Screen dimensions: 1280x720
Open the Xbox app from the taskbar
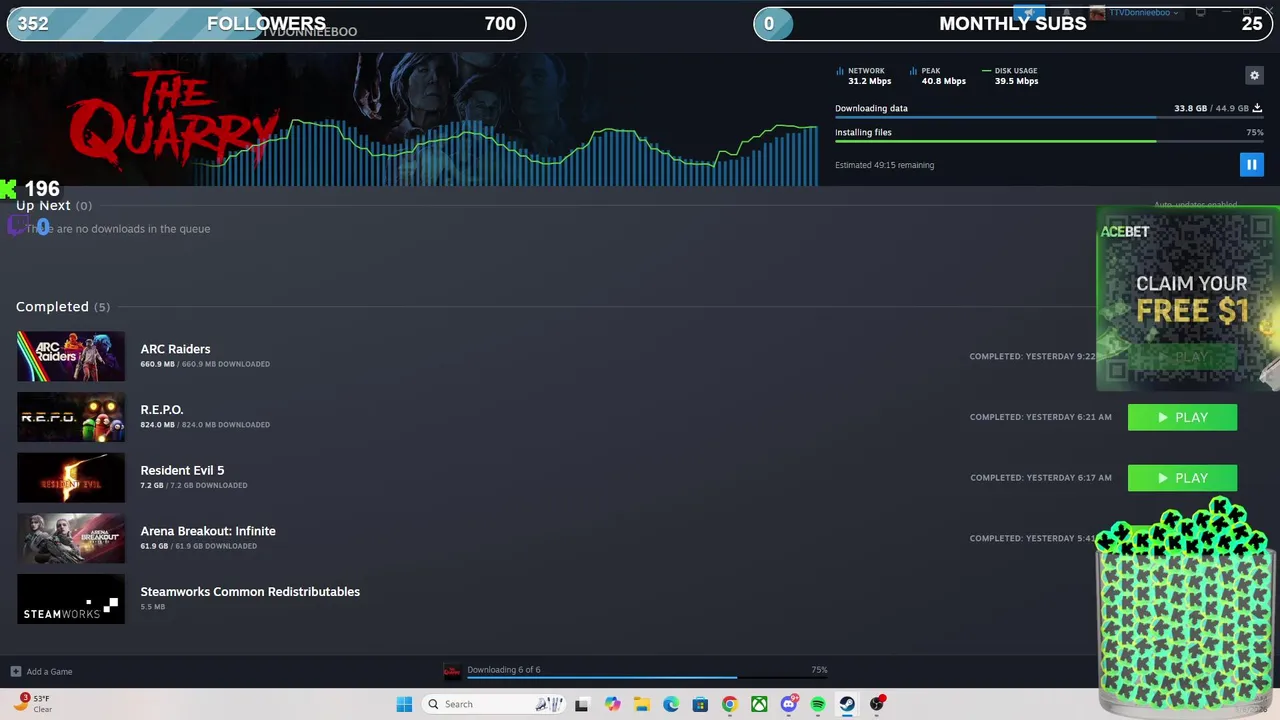coord(759,704)
